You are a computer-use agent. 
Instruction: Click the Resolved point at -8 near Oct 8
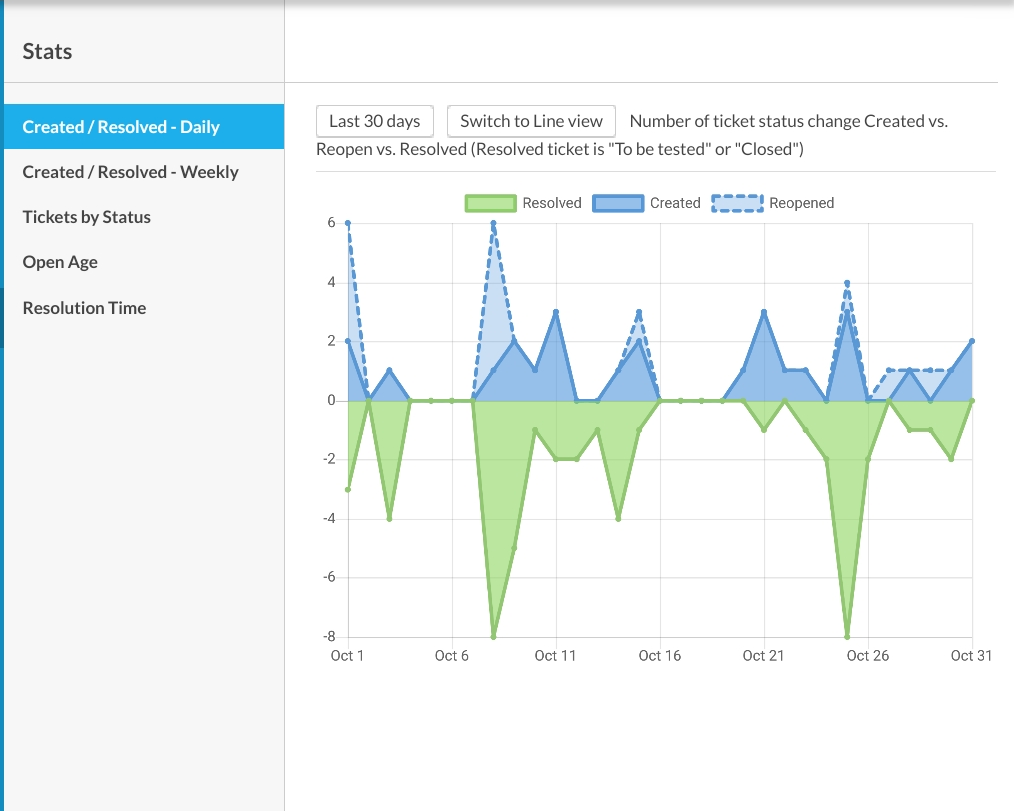point(494,636)
